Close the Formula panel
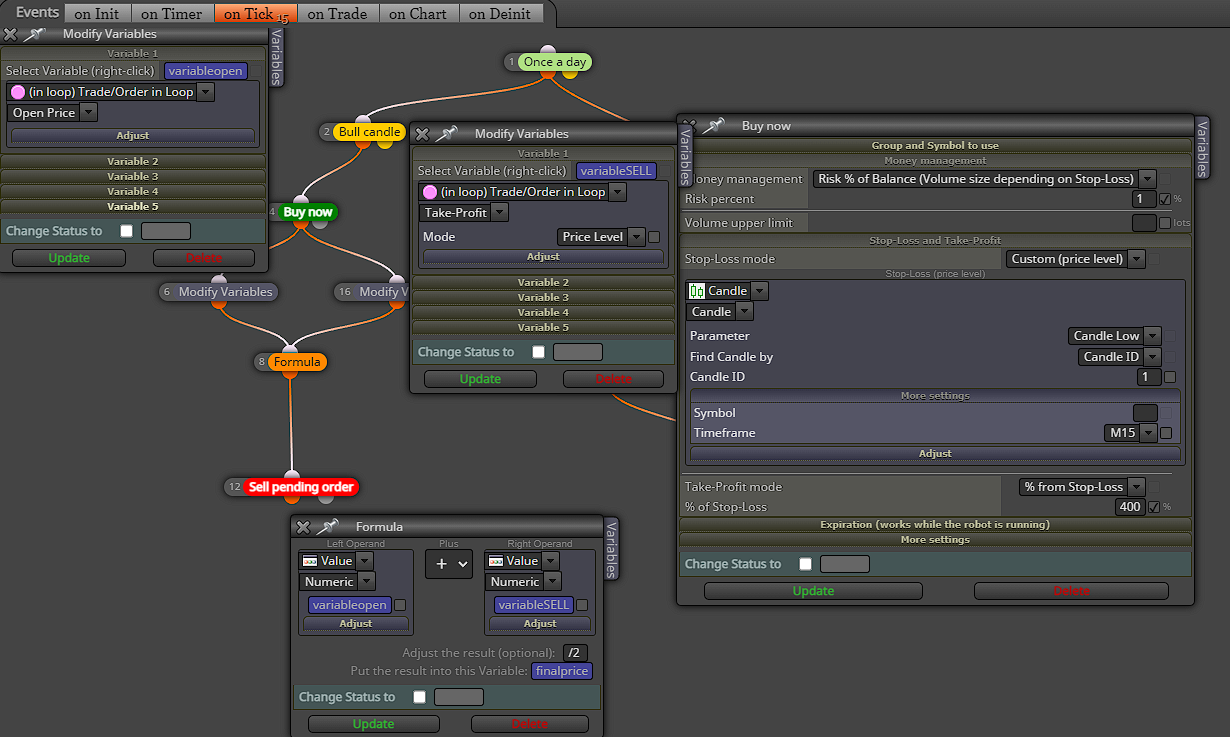The height and width of the screenshot is (737, 1230). [x=303, y=527]
